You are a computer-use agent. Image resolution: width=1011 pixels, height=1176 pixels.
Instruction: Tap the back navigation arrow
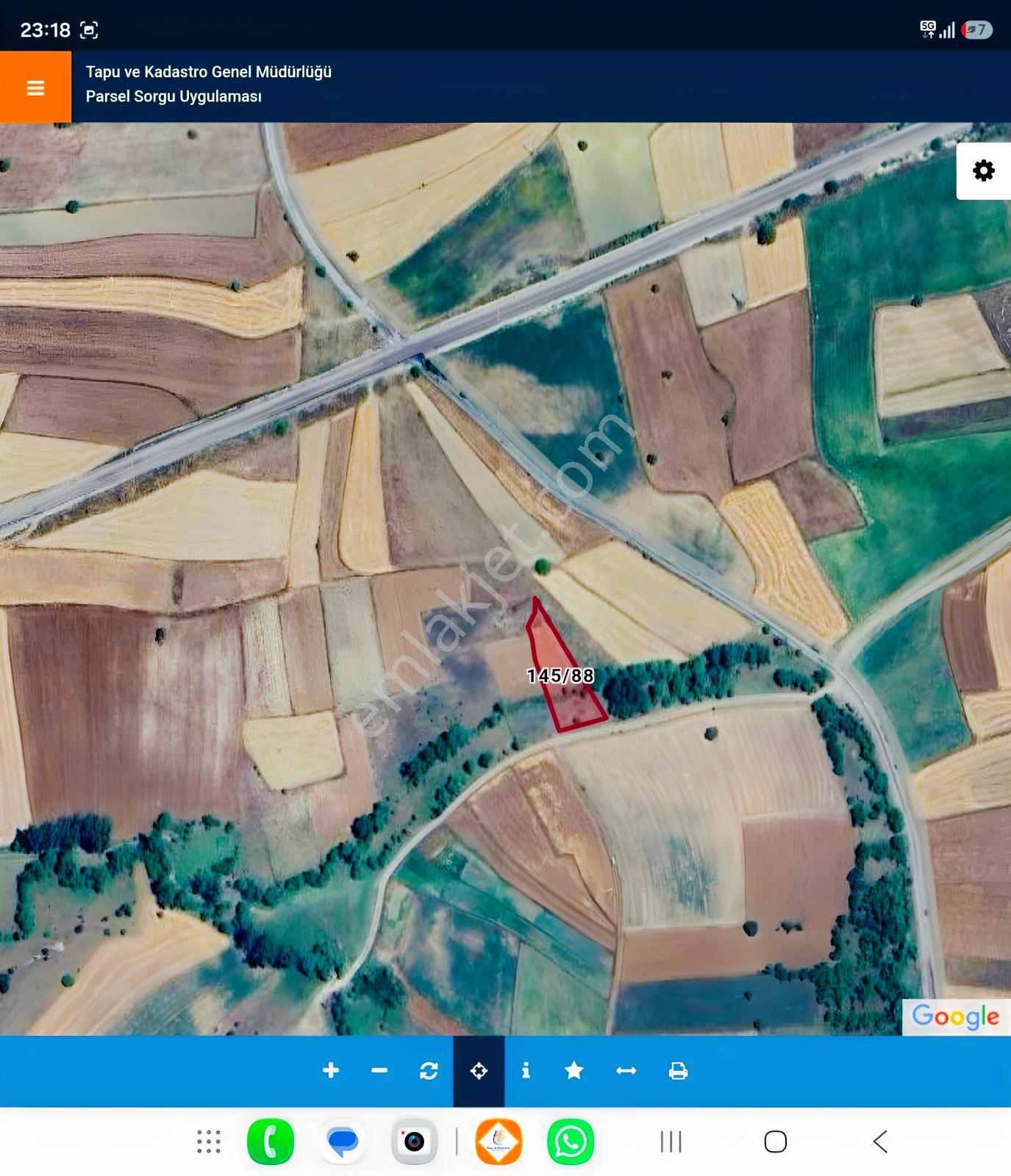point(880,1141)
